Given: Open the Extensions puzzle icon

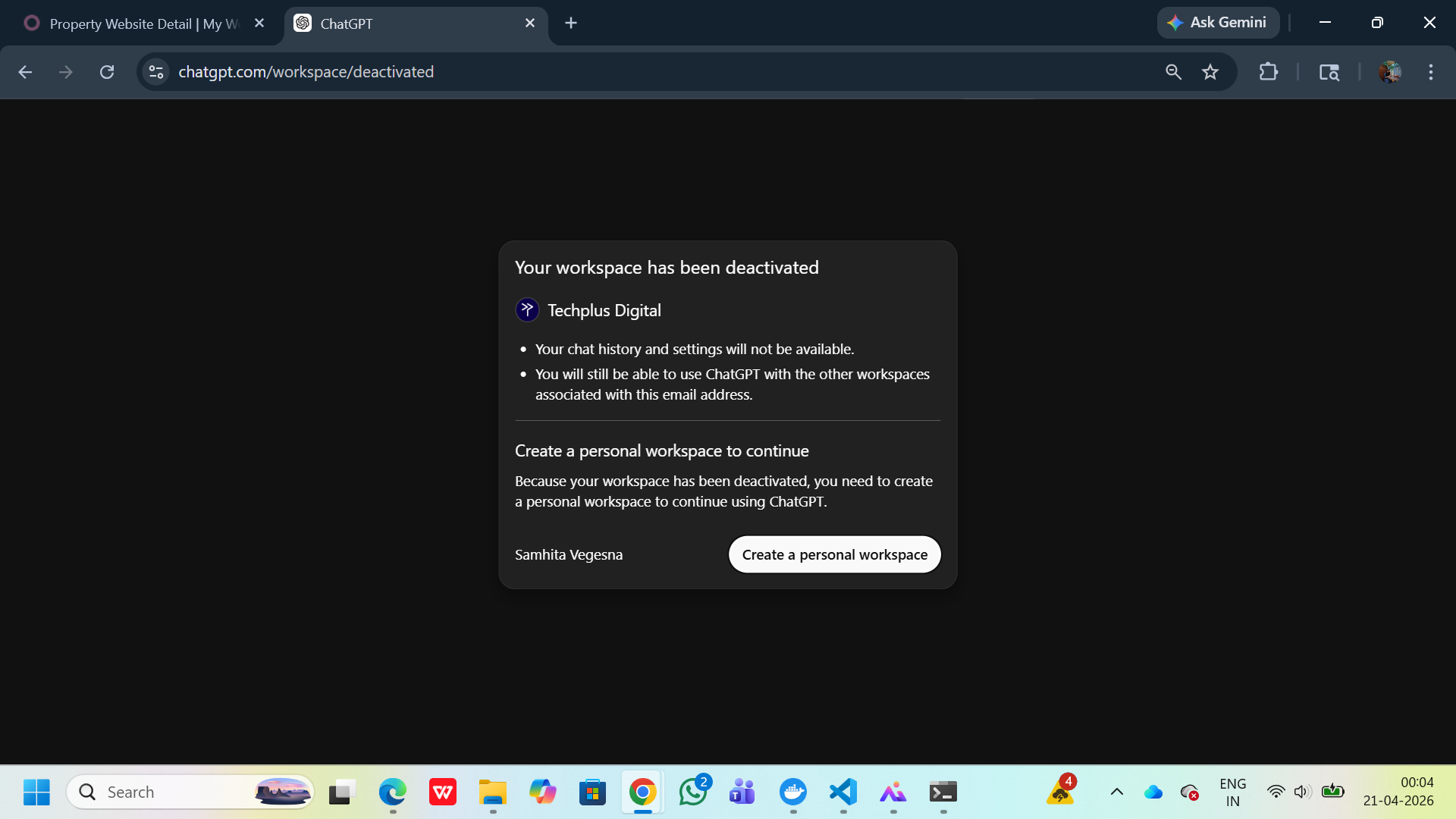Looking at the screenshot, I should tap(1269, 72).
